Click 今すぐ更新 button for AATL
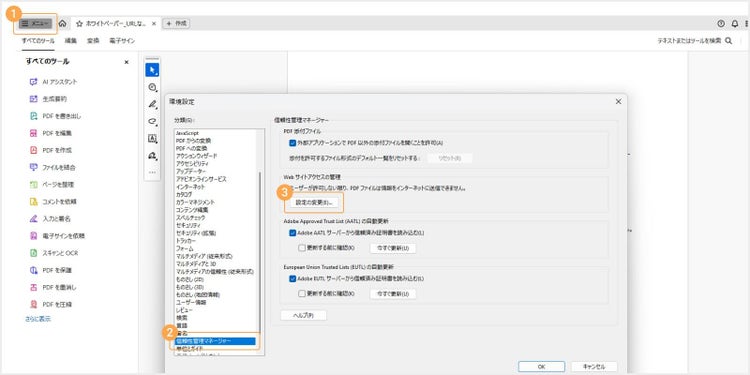Image resolution: width=750 pixels, height=375 pixels. 393,248
